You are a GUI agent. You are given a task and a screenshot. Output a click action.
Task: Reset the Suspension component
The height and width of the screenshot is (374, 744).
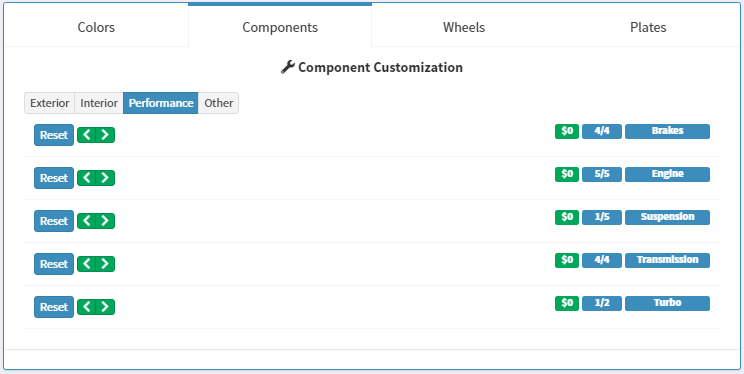click(x=54, y=221)
